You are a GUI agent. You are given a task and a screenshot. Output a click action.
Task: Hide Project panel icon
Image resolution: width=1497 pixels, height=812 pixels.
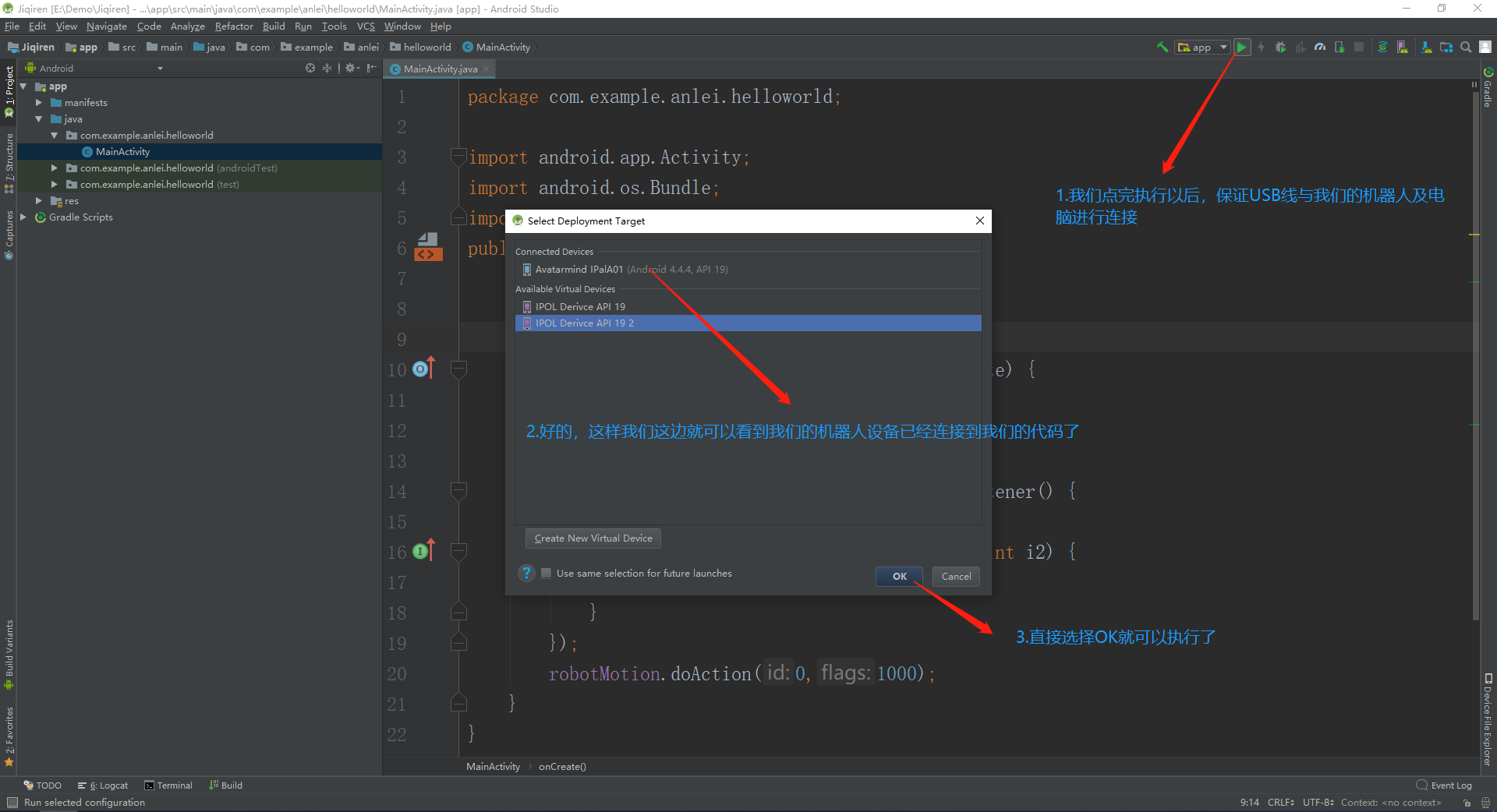372,69
